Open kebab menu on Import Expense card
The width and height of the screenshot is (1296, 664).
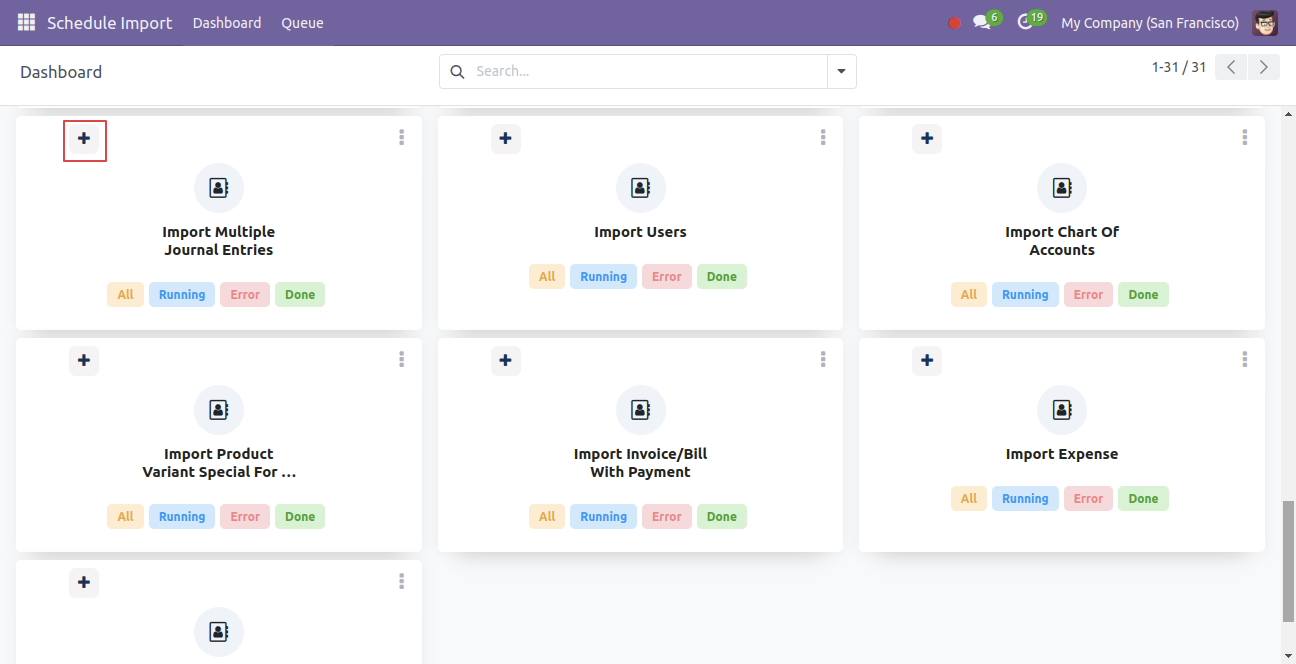tap(1245, 359)
